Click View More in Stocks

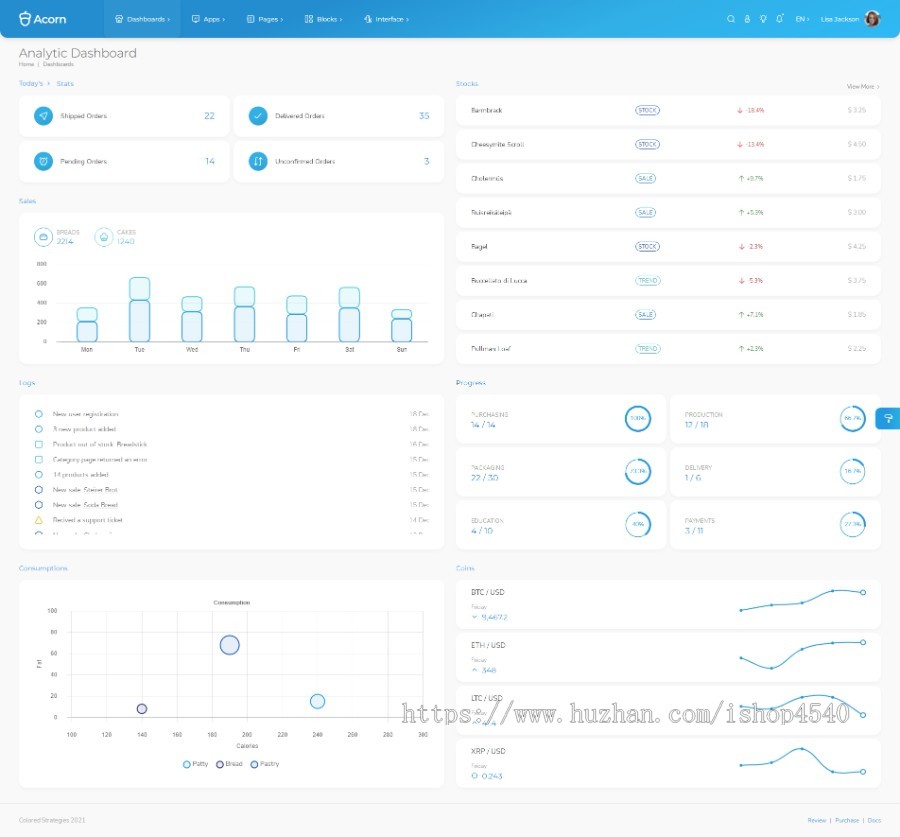pos(863,87)
